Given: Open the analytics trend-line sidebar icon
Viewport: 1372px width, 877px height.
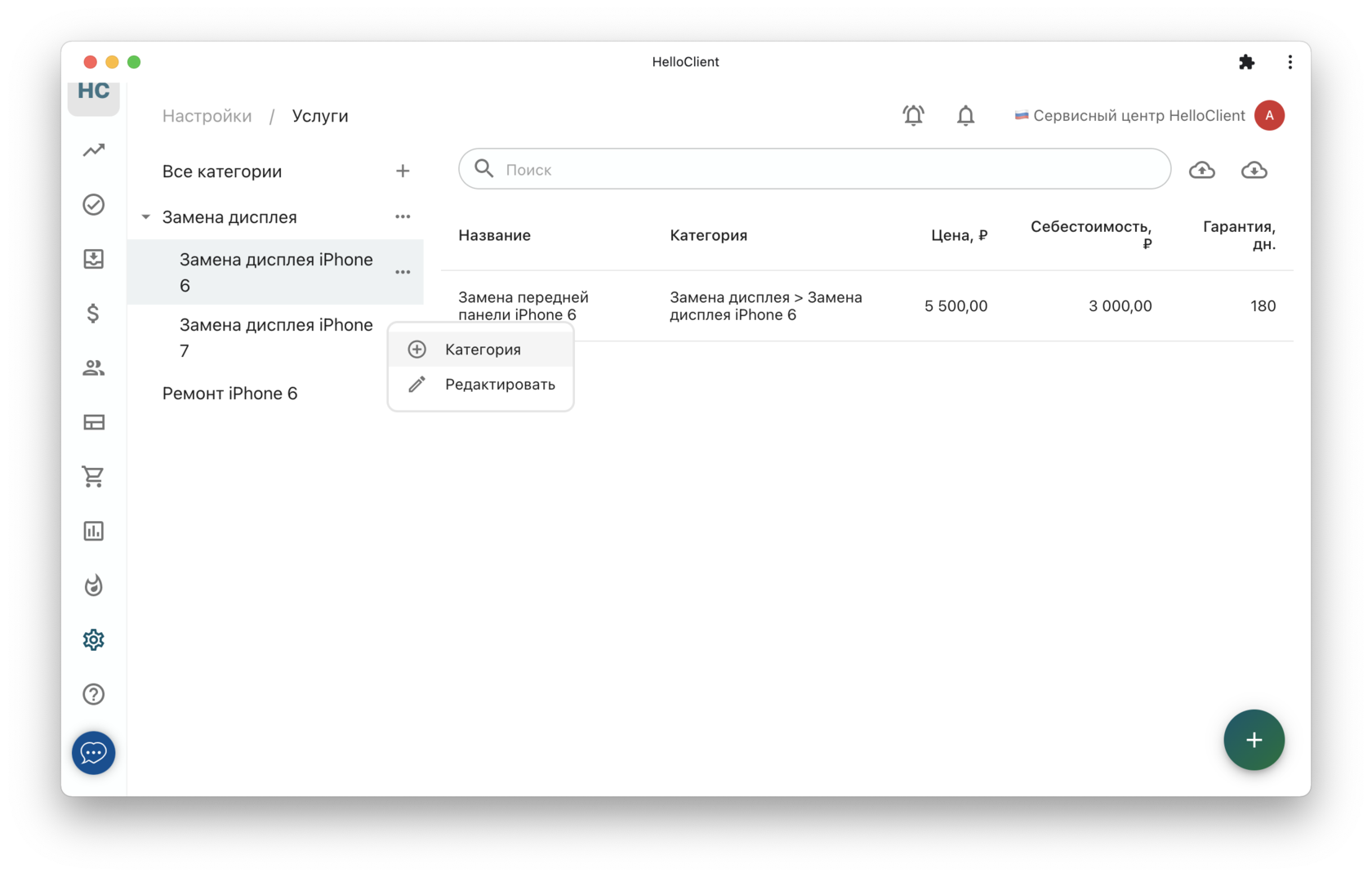Looking at the screenshot, I should (94, 150).
